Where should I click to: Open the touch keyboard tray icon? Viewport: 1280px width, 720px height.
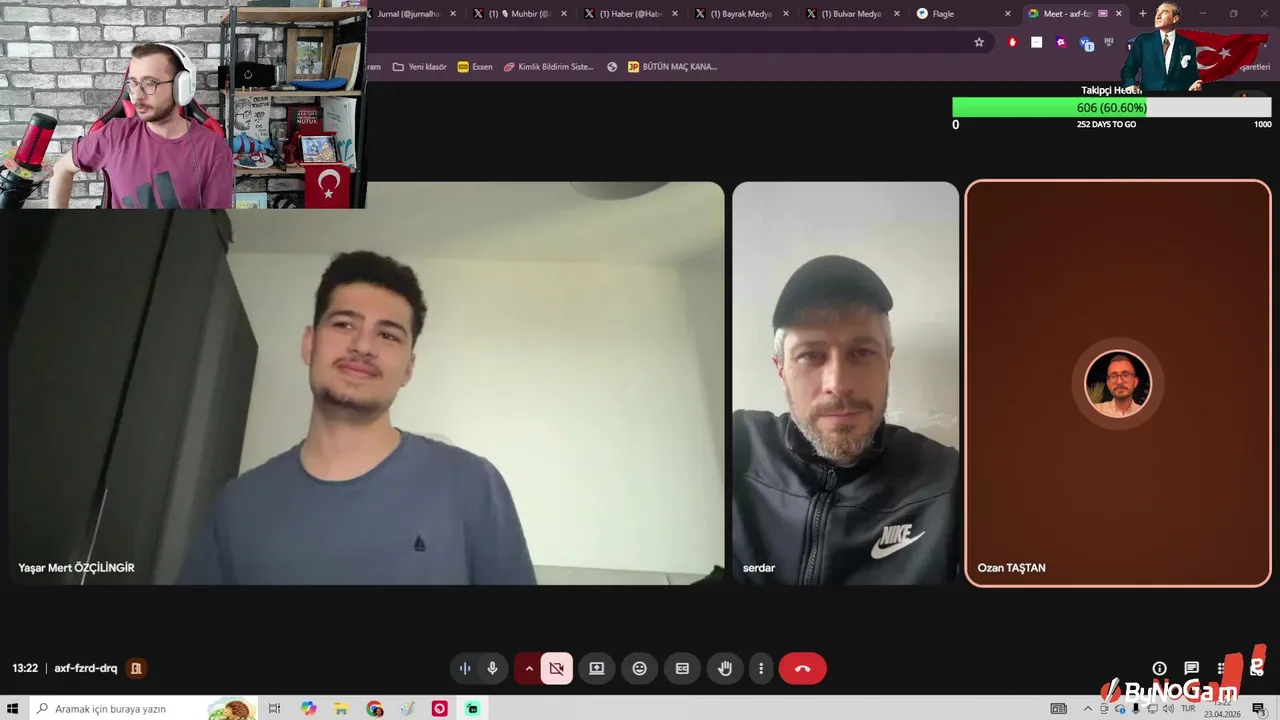click(x=1059, y=709)
